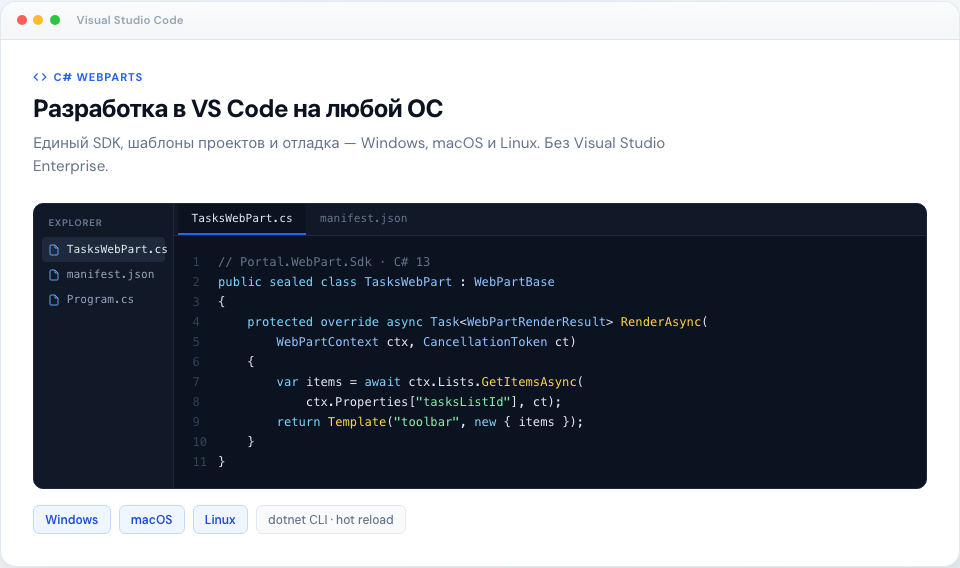
Task: Click the file icon next to manifest.json
Action: [x=54, y=275]
